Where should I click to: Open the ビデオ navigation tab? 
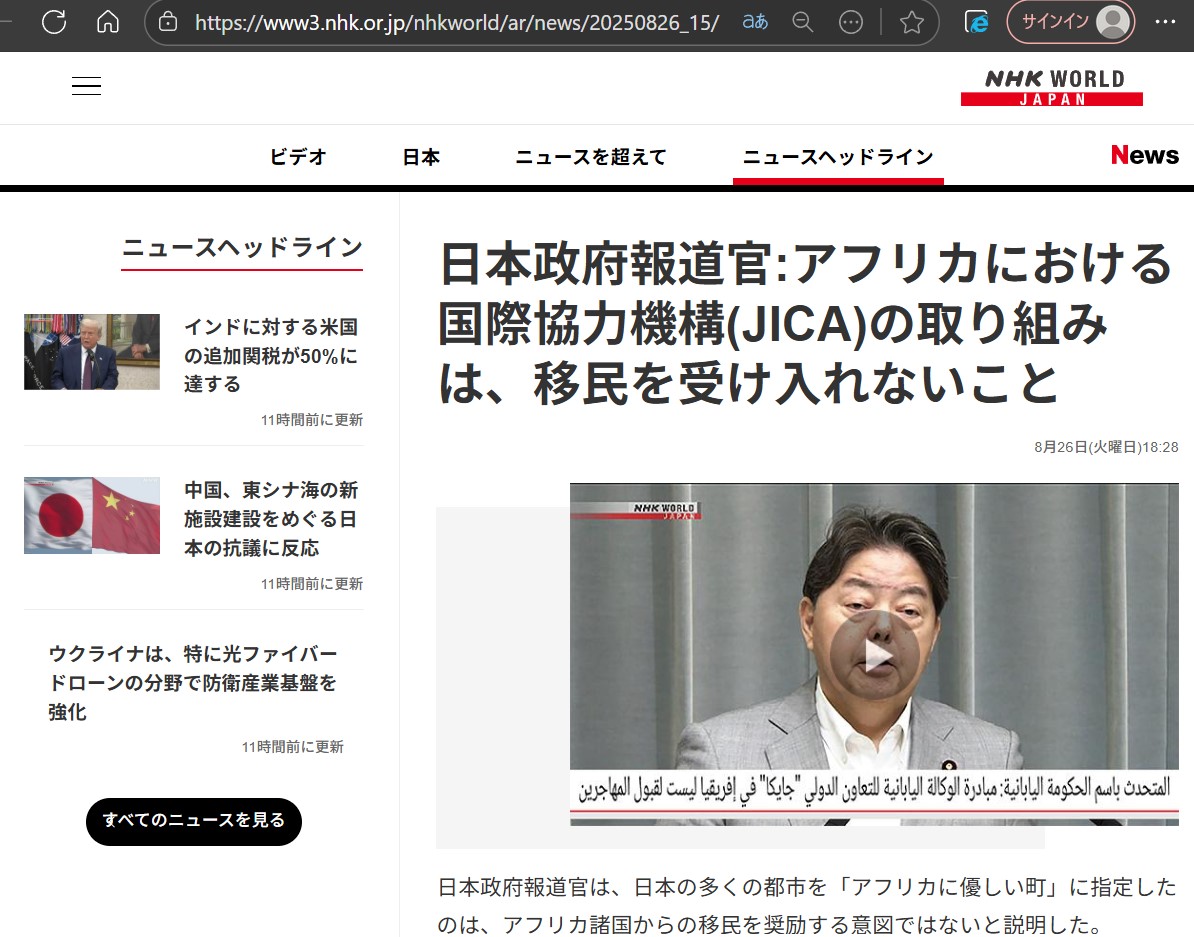298,157
